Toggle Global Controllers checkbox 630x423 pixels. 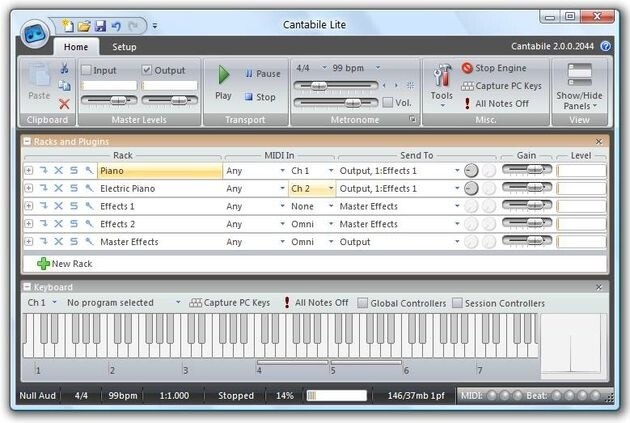[x=362, y=303]
